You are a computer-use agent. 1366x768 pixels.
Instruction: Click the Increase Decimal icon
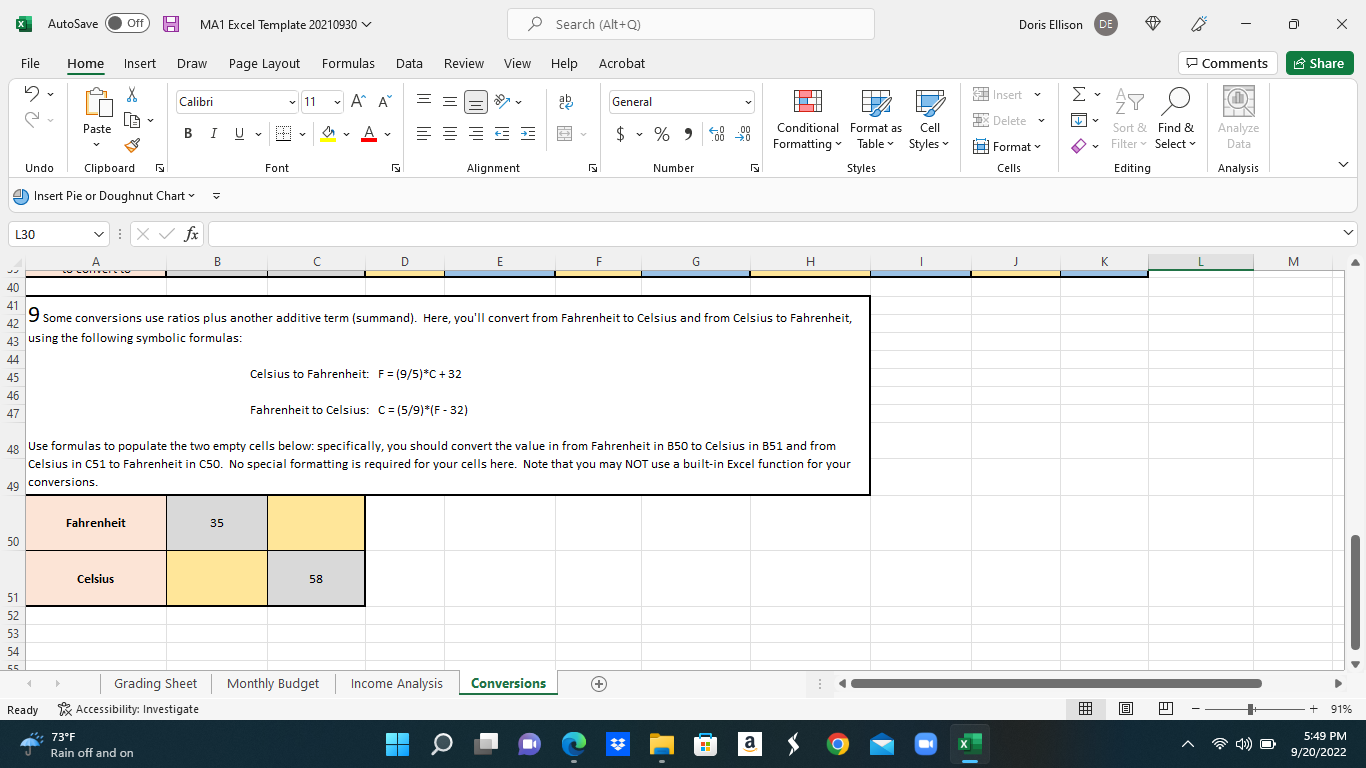718,133
